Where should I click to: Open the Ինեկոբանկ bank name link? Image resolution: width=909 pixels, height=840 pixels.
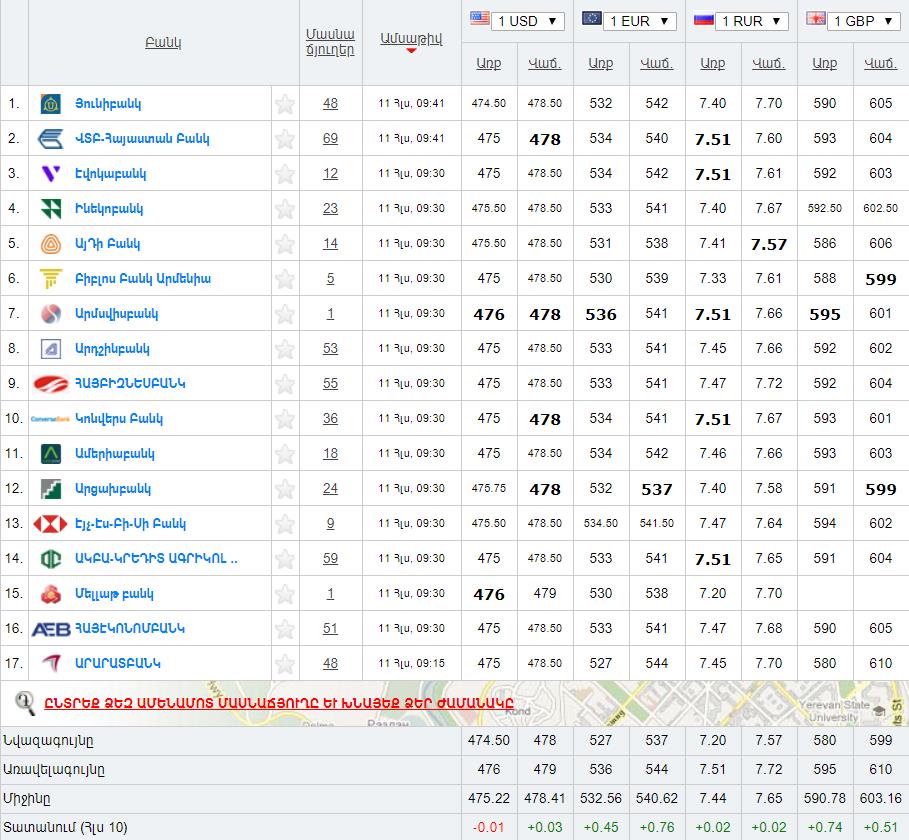click(109, 209)
